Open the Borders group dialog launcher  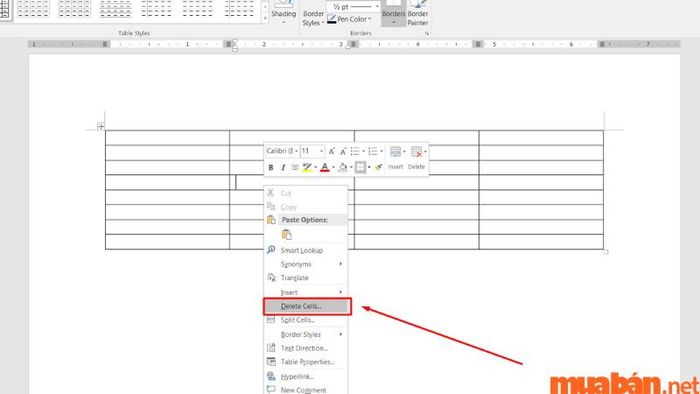coord(427,33)
